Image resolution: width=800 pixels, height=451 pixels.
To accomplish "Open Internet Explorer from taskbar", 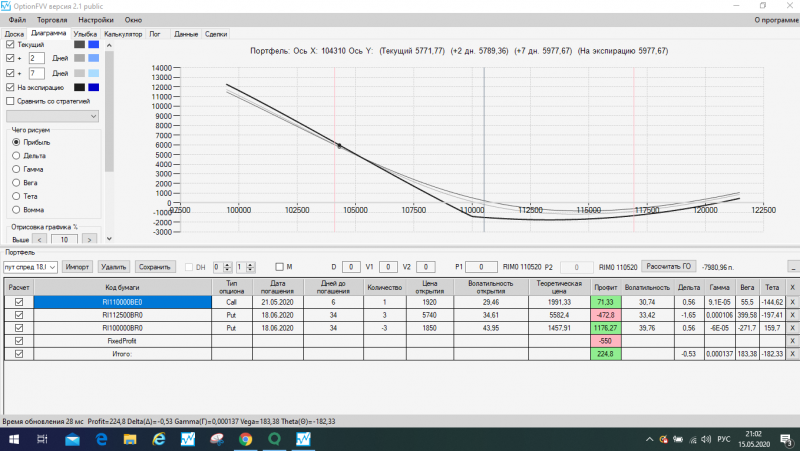I will (159, 439).
